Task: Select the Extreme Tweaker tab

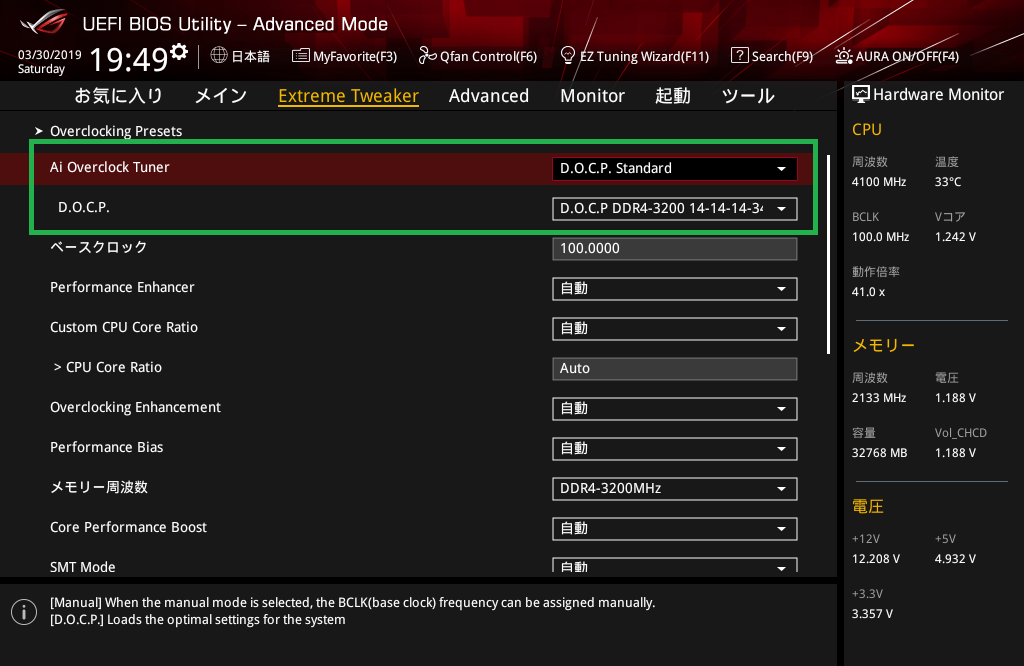Action: click(348, 95)
